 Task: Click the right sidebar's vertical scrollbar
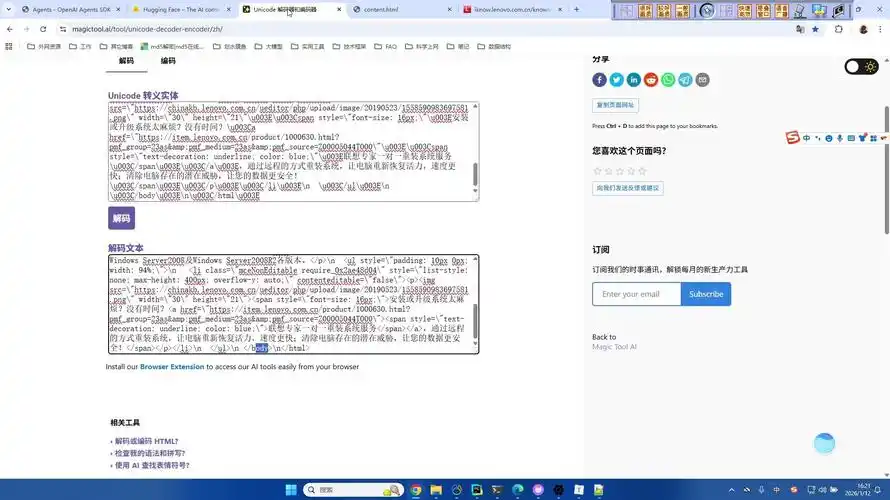[887, 170]
